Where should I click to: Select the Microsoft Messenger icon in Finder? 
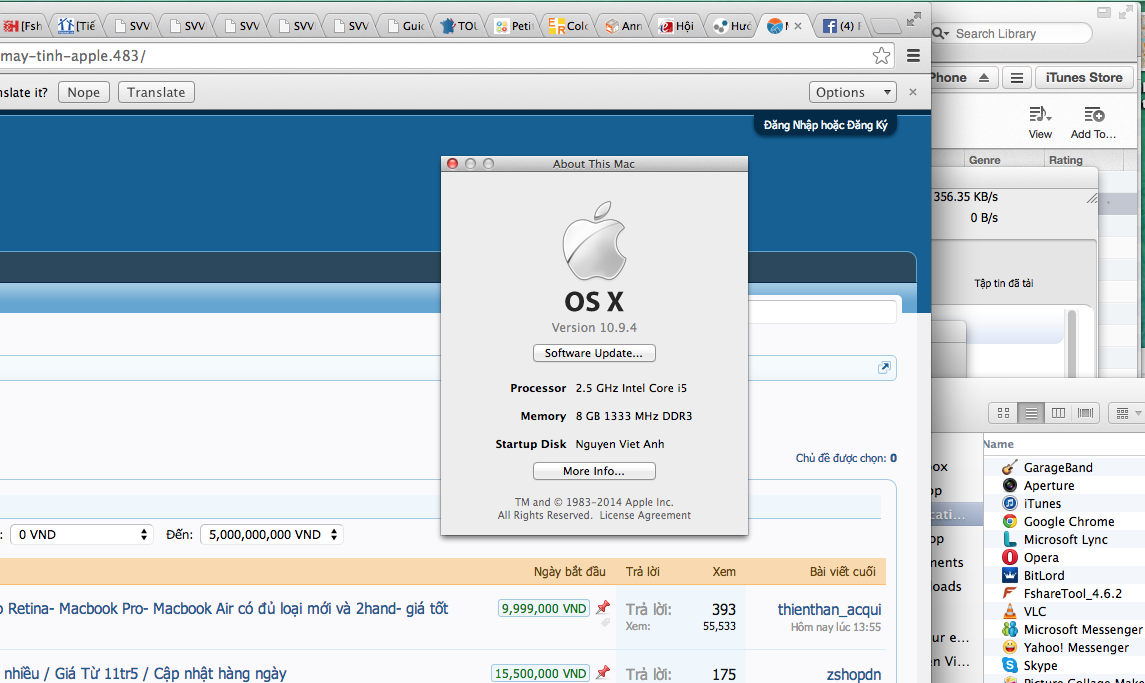point(1010,629)
